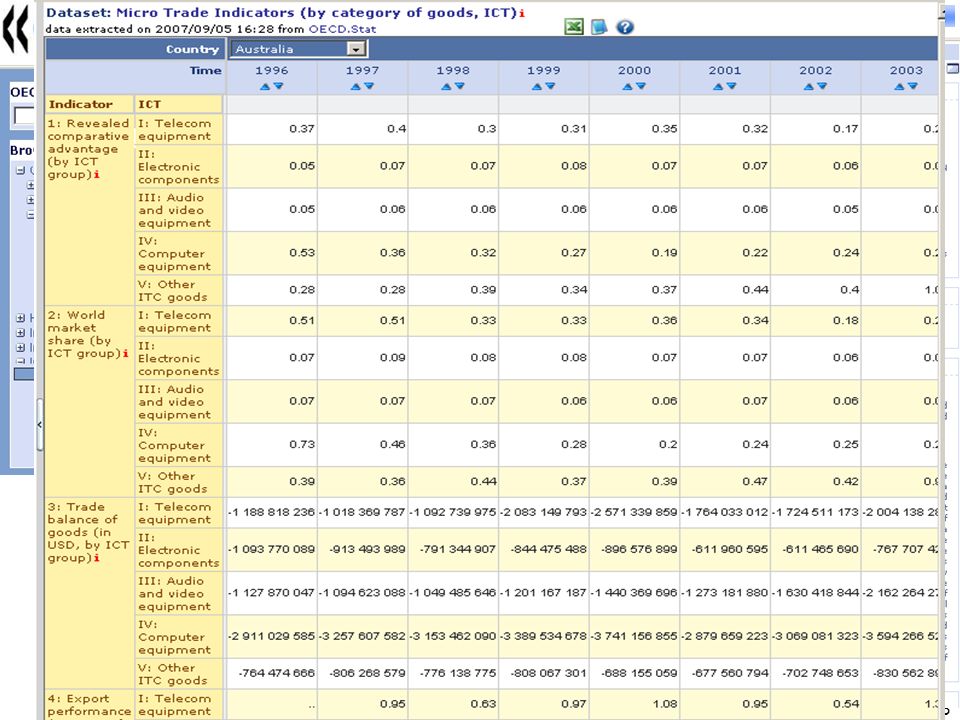Sort 1998 column descending
Screen dimensions: 960x720
click(460, 86)
